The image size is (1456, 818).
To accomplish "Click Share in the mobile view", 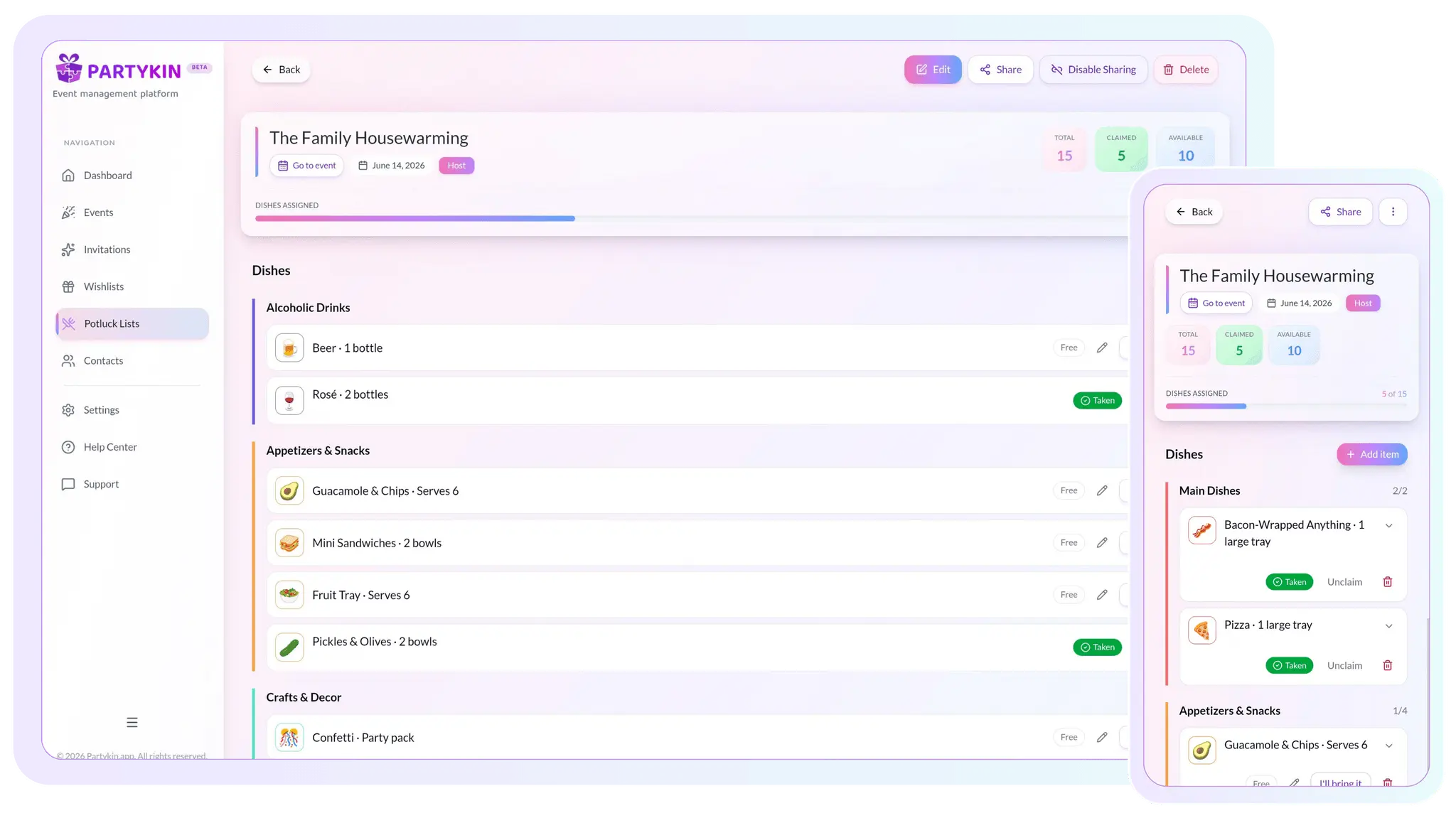I will click(1340, 212).
